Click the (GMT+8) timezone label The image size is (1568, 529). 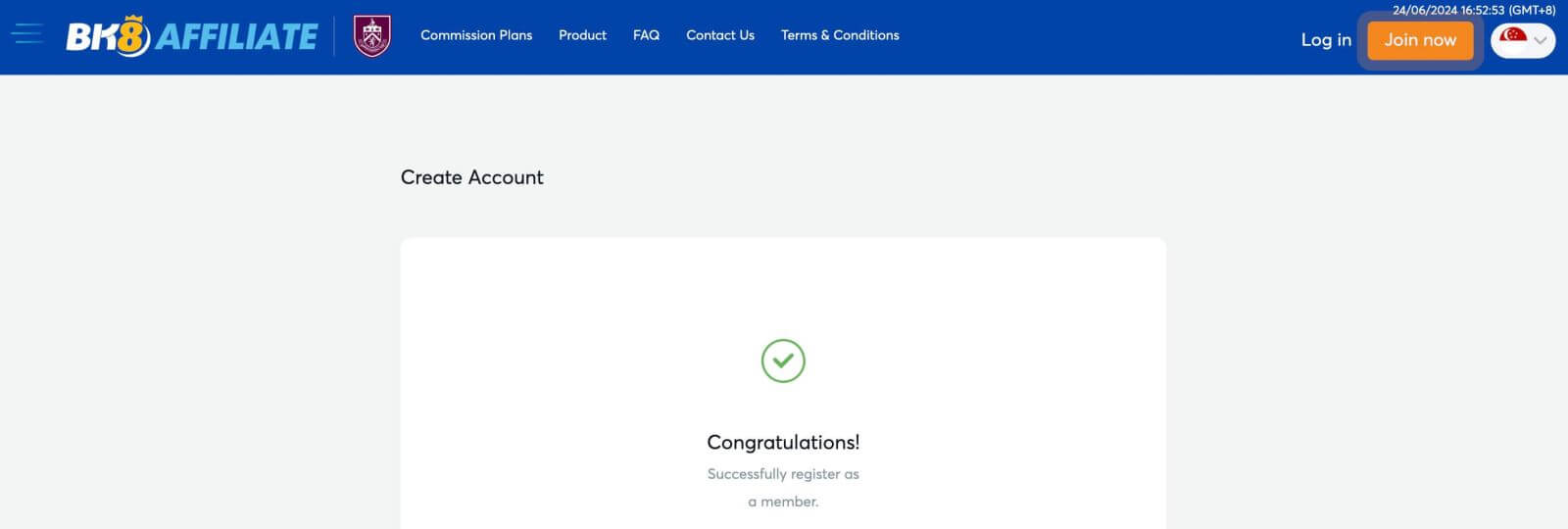click(1532, 10)
